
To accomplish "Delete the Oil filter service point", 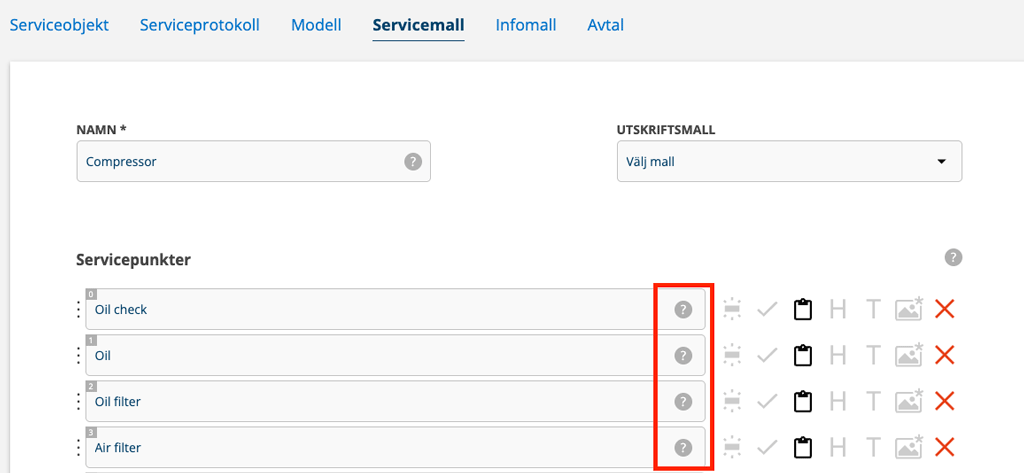I will (944, 401).
